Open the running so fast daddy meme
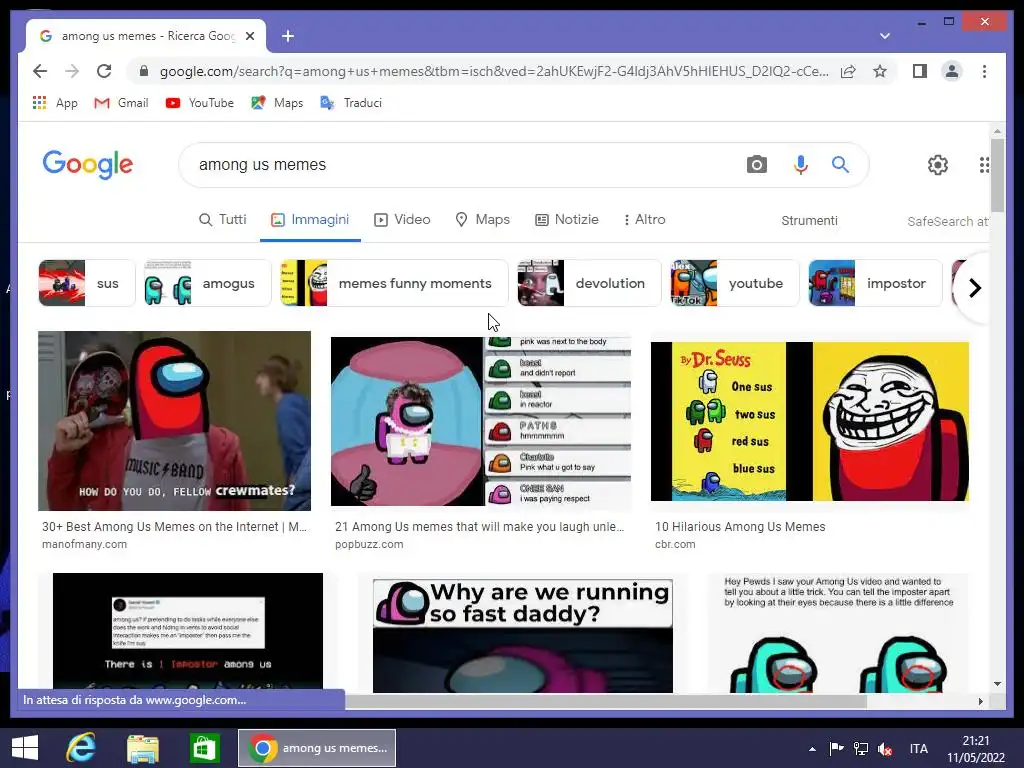The height and width of the screenshot is (768, 1024). pyautogui.click(x=522, y=635)
